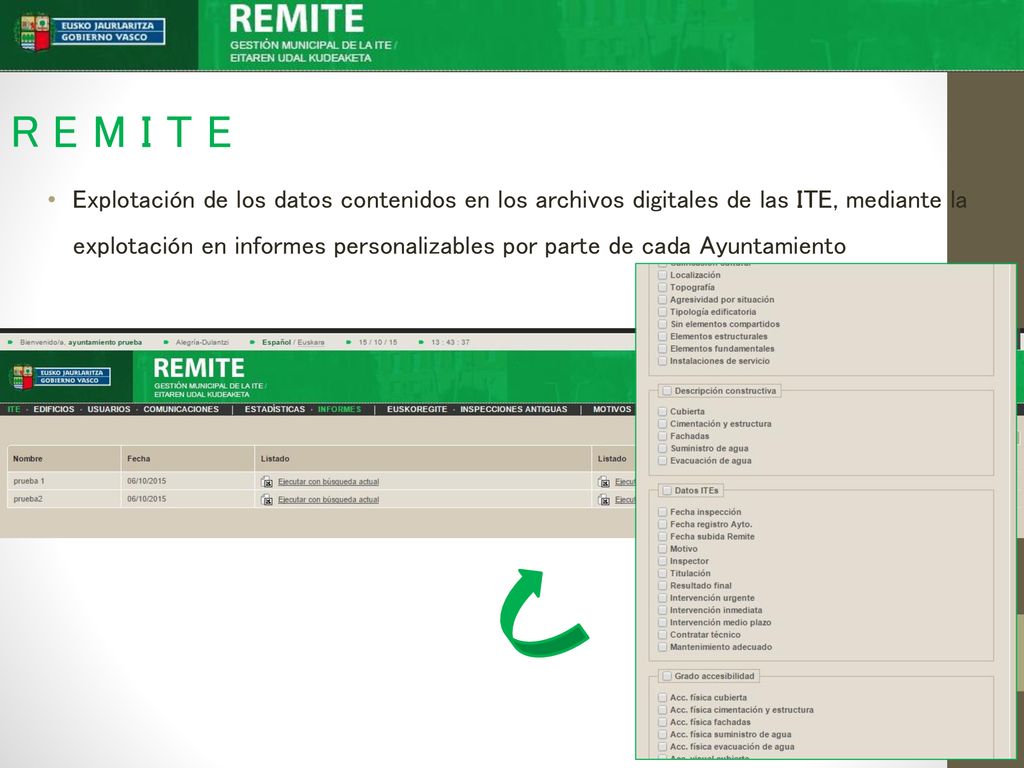Open EUSKOREGITE menu item
This screenshot has width=1024, height=768.
click(x=417, y=409)
